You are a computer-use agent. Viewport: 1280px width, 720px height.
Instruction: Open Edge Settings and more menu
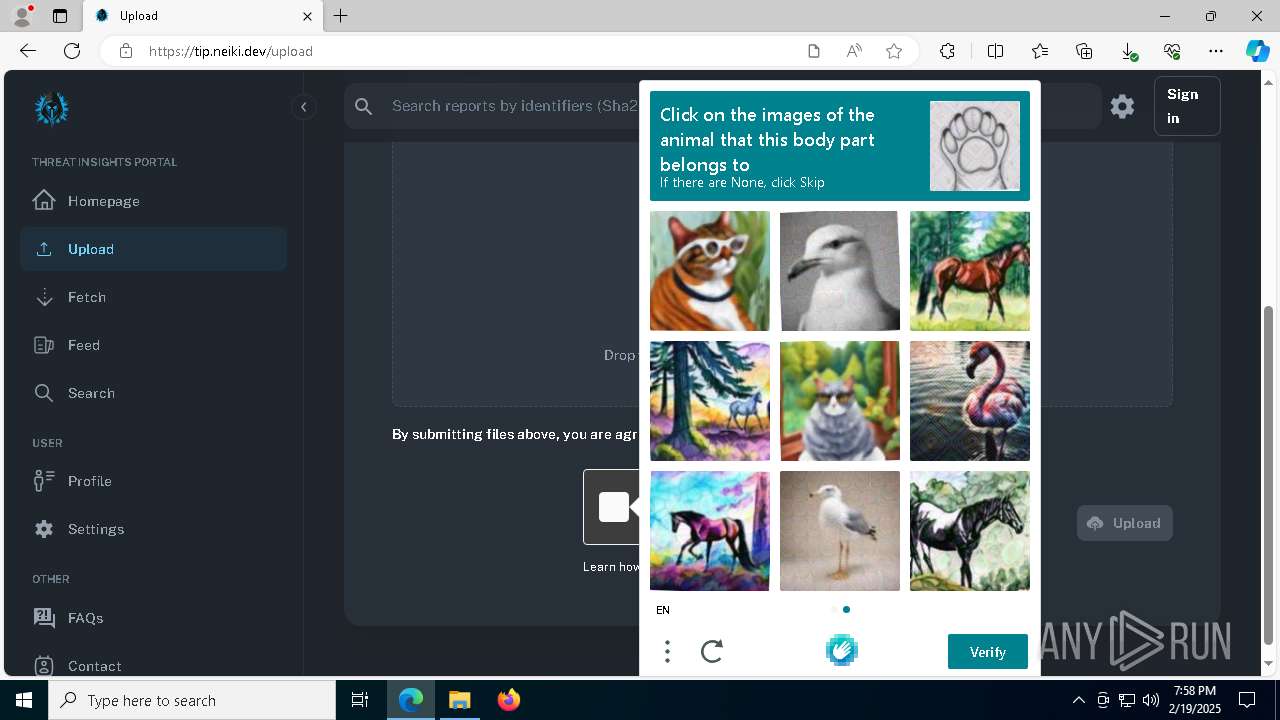[x=1216, y=51]
